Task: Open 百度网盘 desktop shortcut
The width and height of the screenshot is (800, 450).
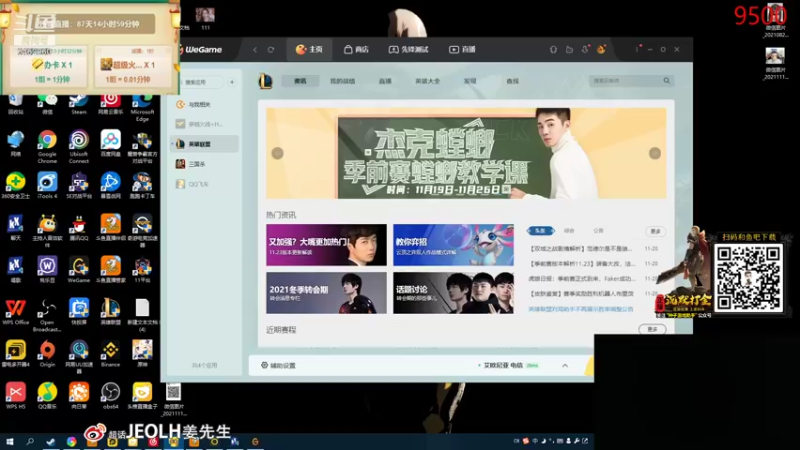Action: click(x=111, y=143)
